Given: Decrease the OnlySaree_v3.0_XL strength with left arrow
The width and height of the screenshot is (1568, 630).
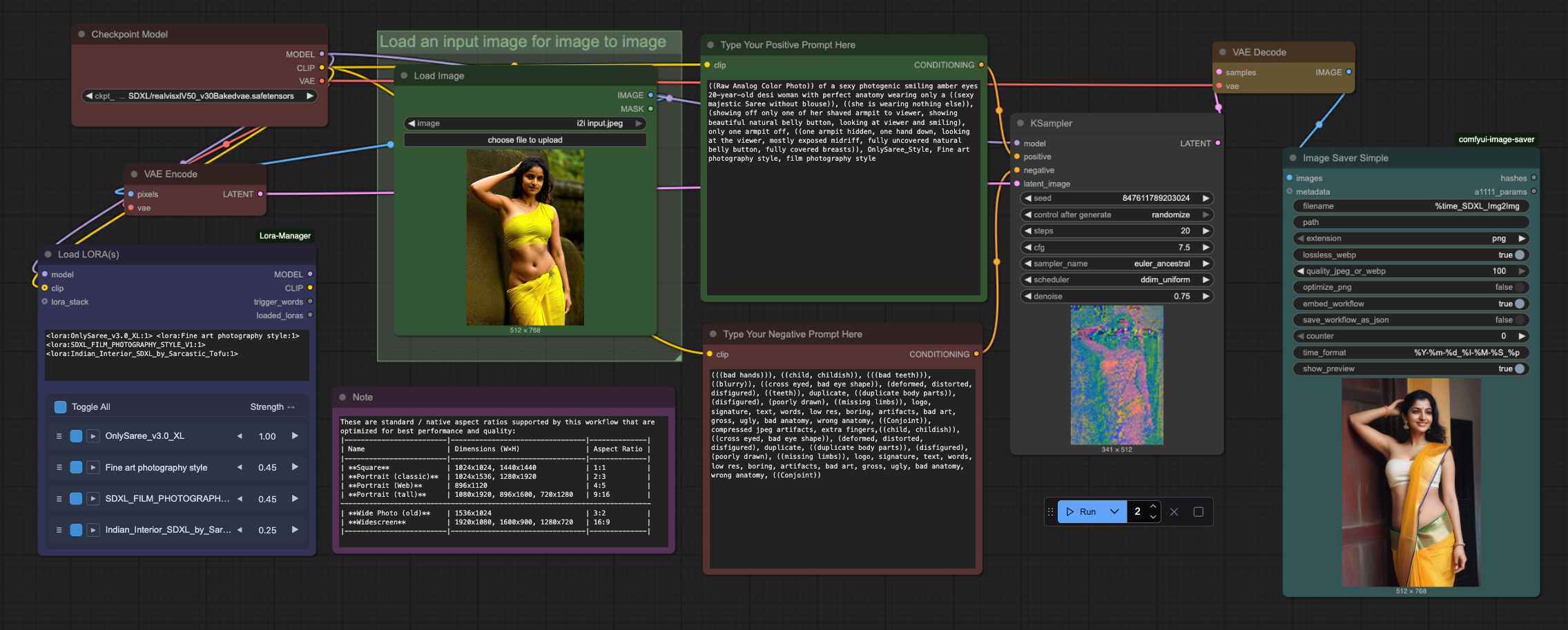Looking at the screenshot, I should [x=240, y=436].
